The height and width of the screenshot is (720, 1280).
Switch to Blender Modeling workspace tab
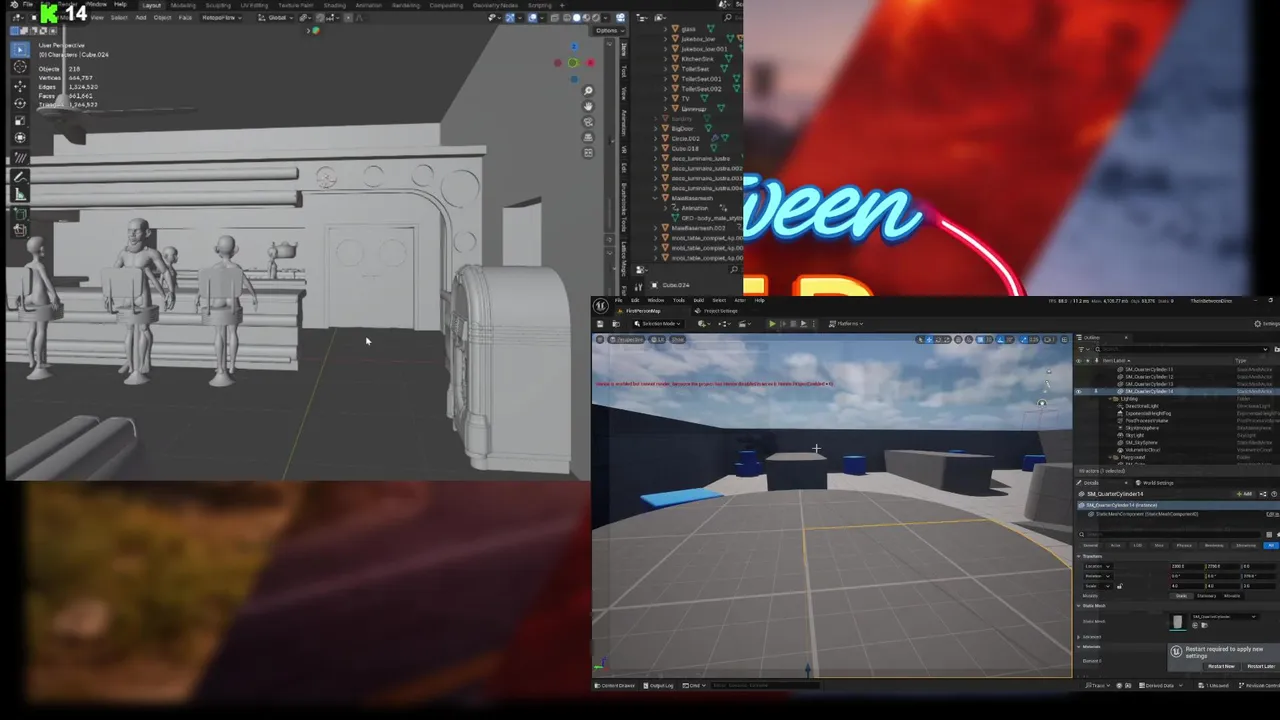(183, 5)
